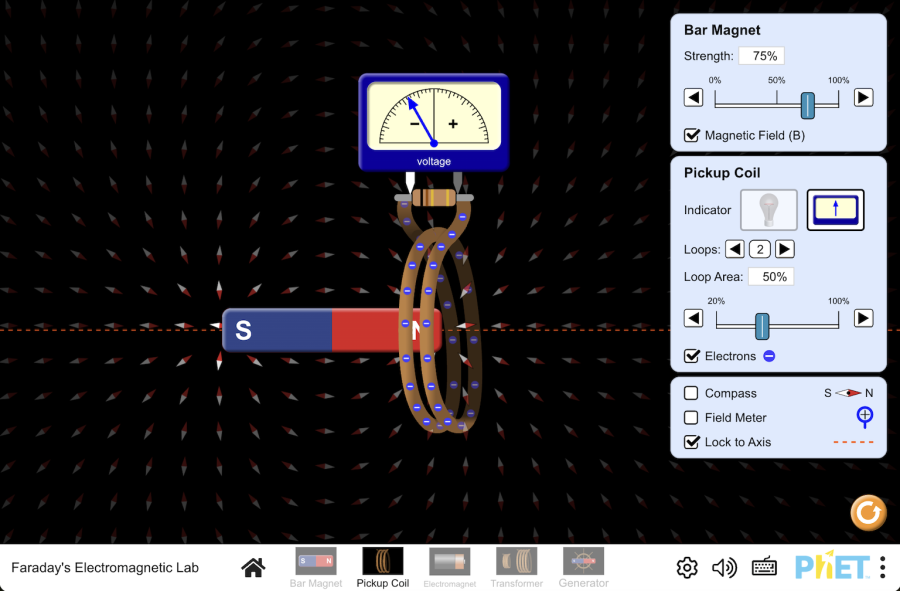Click the bar magnet's south pole
The image size is (900, 591).
277,331
